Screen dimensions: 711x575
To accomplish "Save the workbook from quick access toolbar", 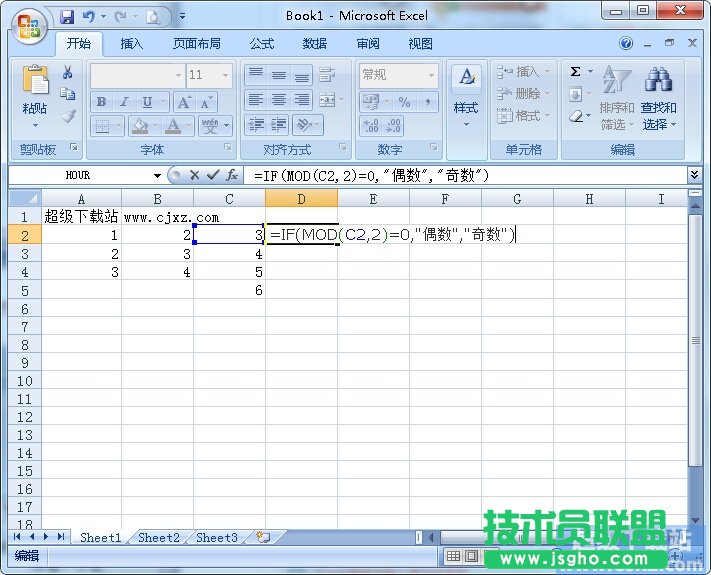I will (67, 16).
